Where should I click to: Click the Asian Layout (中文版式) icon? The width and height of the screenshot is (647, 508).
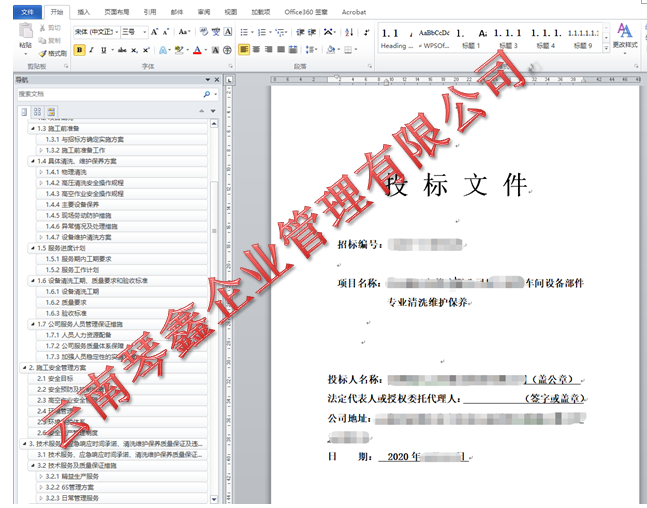328,32
